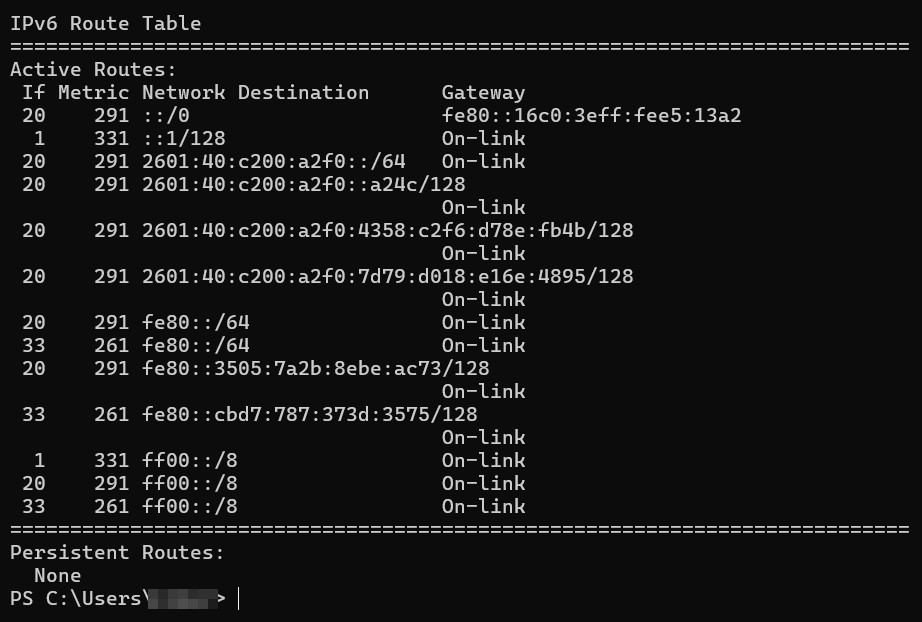Click the PS C:\Users prompt text

(76, 598)
